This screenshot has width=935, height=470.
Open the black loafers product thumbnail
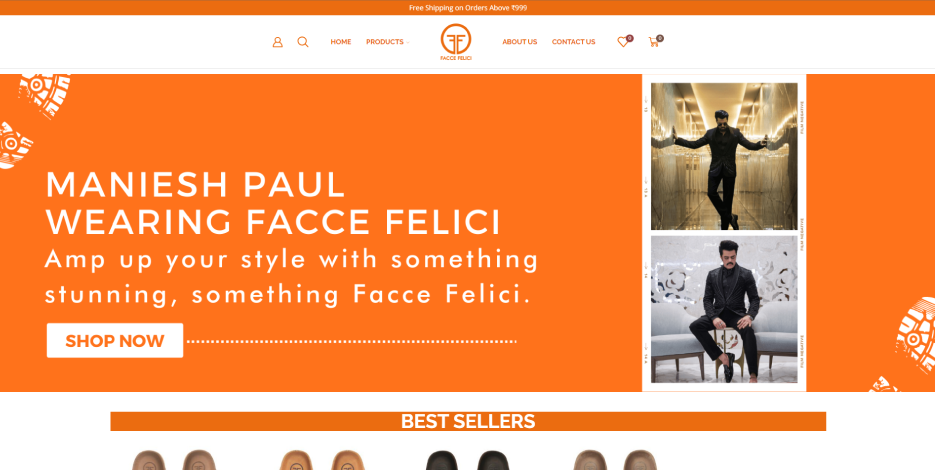(x=468, y=459)
